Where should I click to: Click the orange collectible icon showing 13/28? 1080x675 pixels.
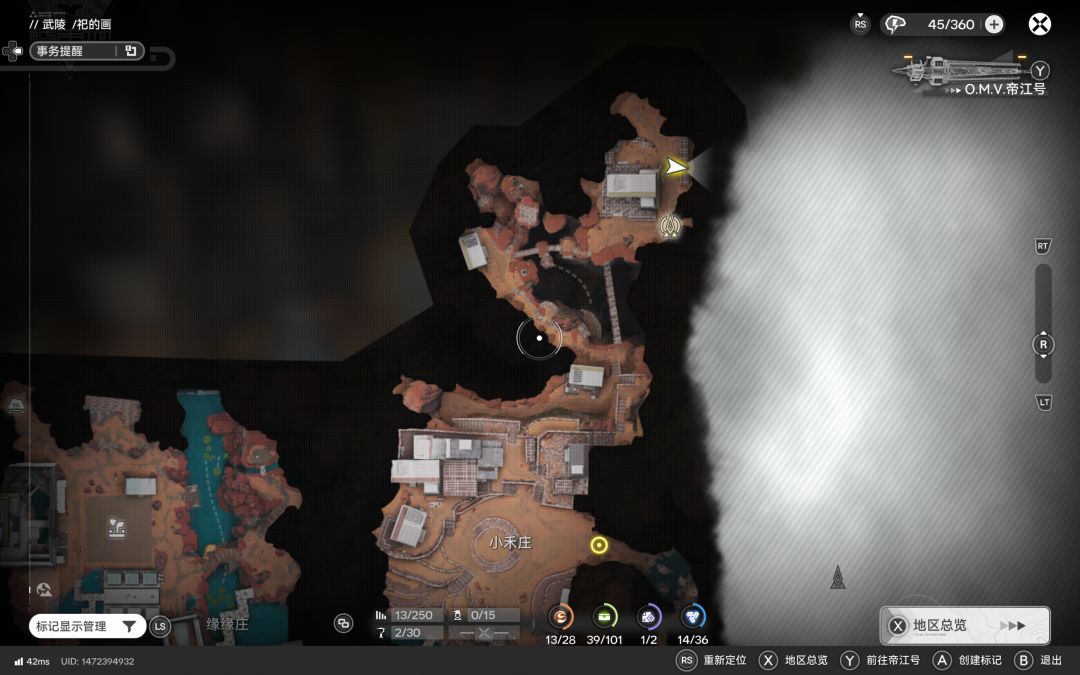(x=561, y=616)
